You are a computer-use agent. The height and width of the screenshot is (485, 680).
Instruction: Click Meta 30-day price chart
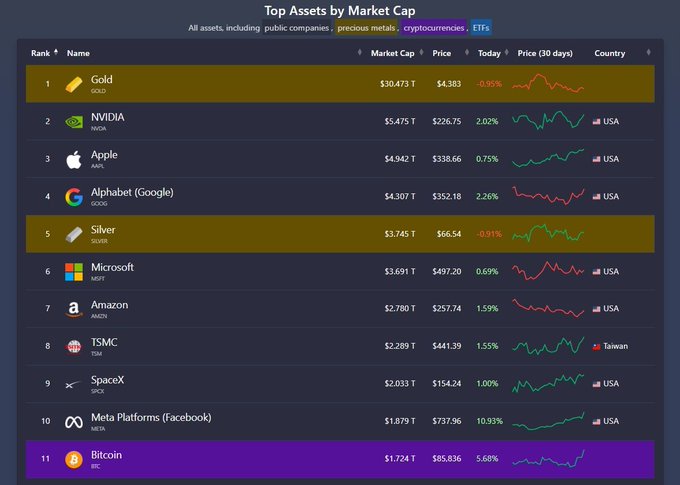point(548,421)
